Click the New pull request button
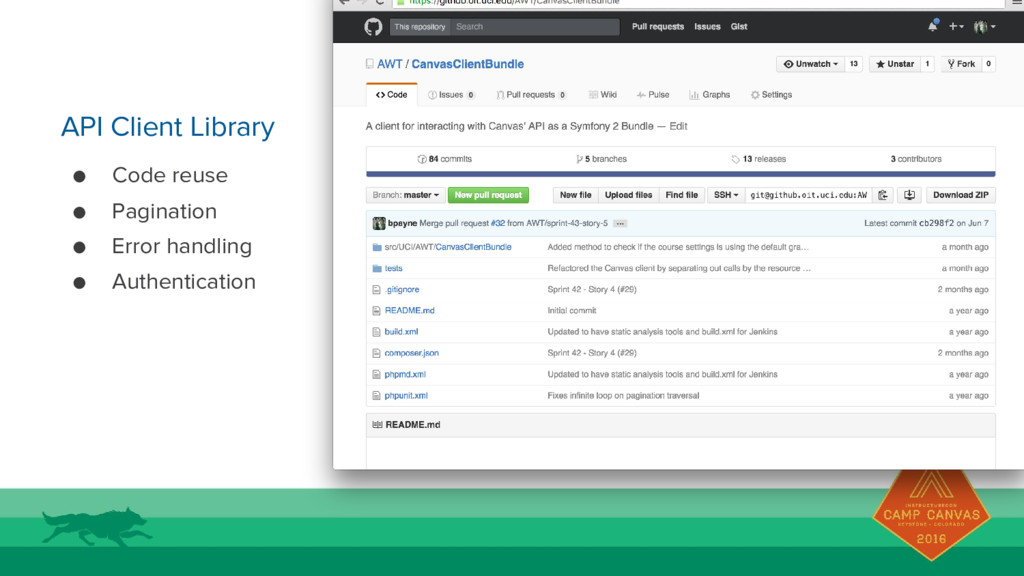Screen dimensions: 1024x576 pyautogui.click(x=488, y=195)
